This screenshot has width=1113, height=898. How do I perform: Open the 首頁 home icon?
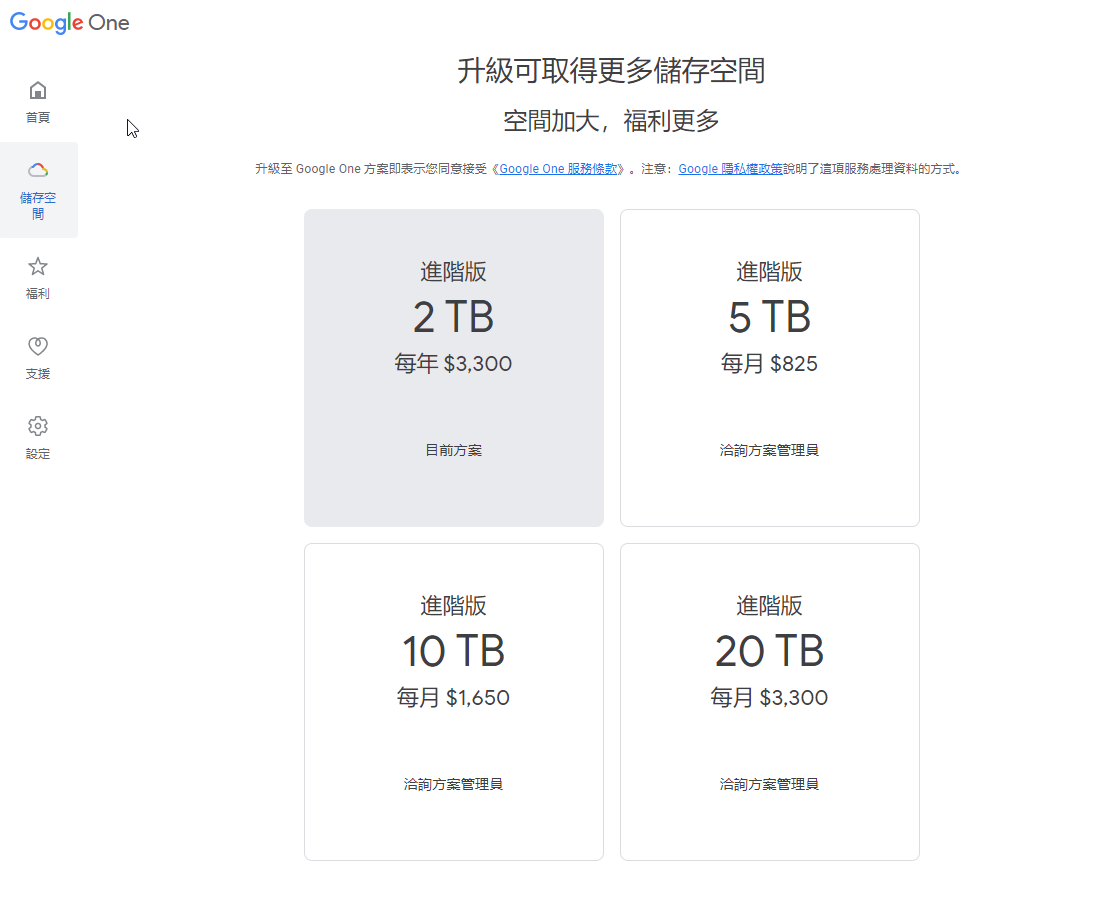[x=38, y=91]
